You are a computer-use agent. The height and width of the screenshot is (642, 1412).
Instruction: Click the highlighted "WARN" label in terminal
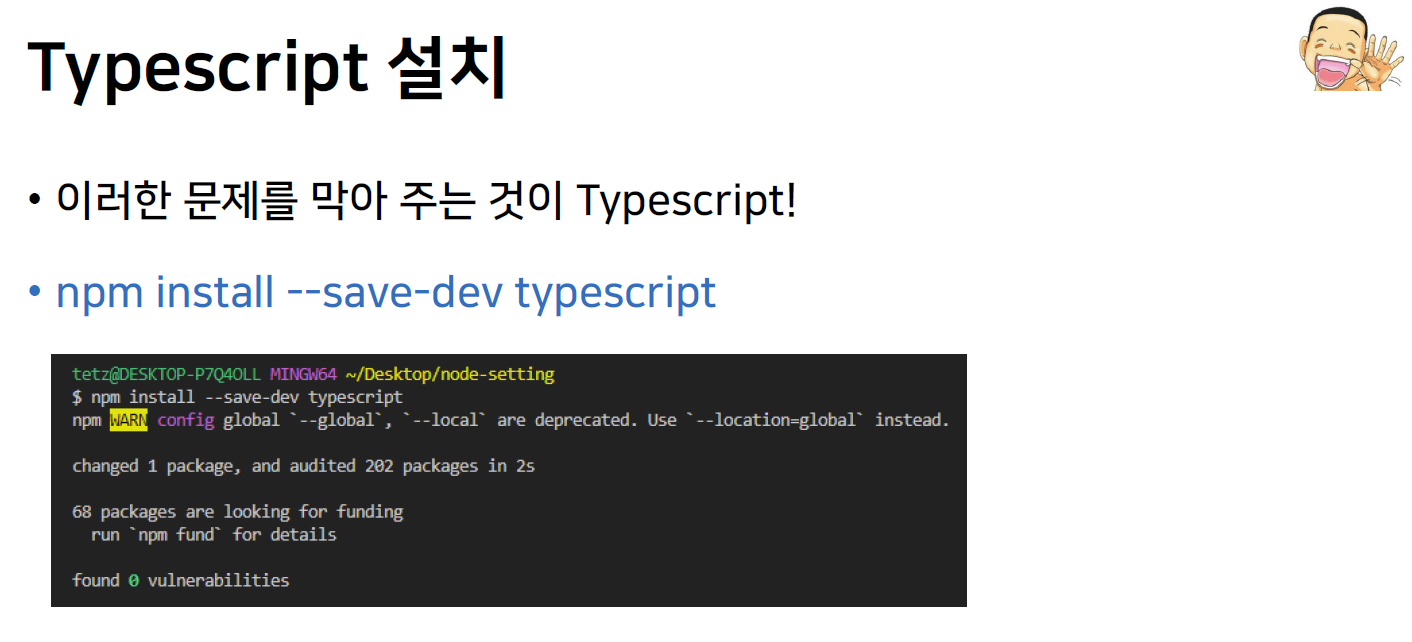coord(128,420)
